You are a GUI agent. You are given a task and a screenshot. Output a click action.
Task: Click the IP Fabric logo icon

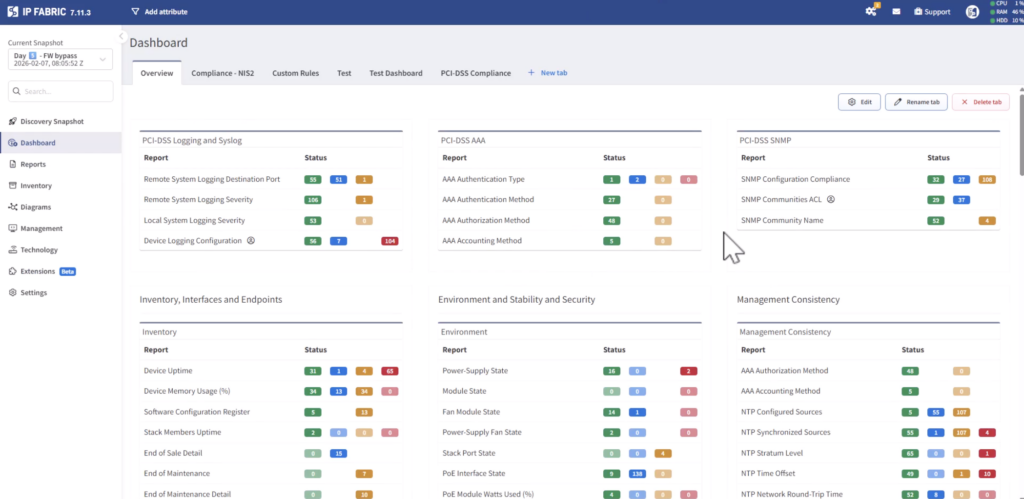tap(12, 11)
